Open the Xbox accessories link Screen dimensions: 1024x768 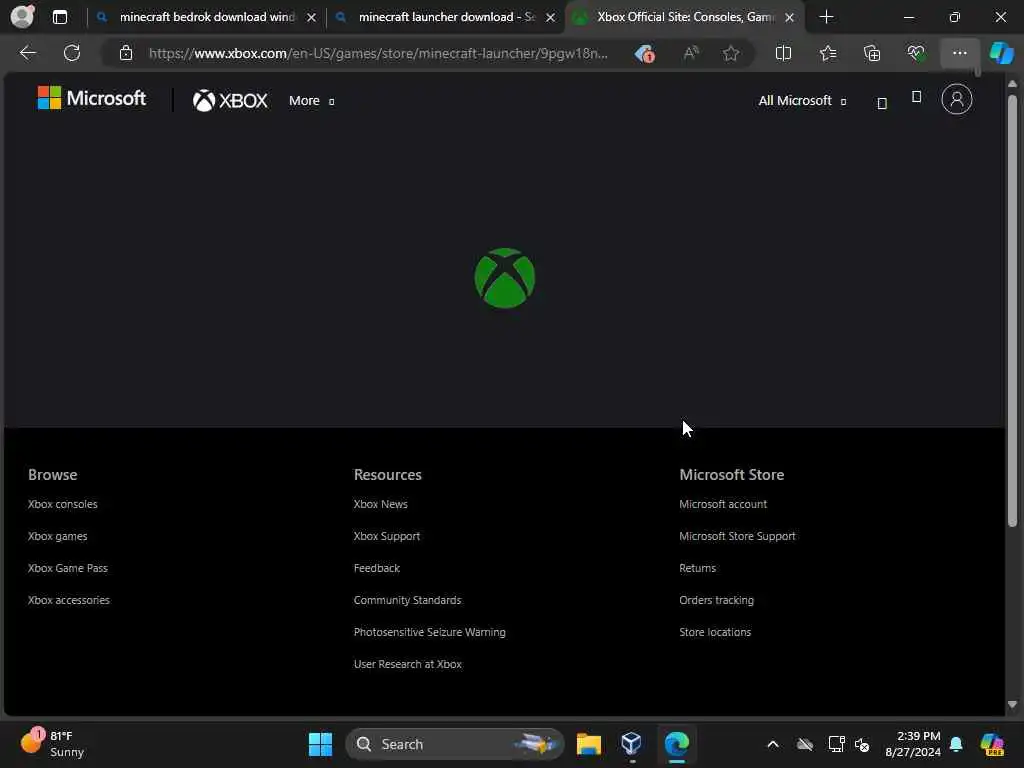[x=69, y=600]
